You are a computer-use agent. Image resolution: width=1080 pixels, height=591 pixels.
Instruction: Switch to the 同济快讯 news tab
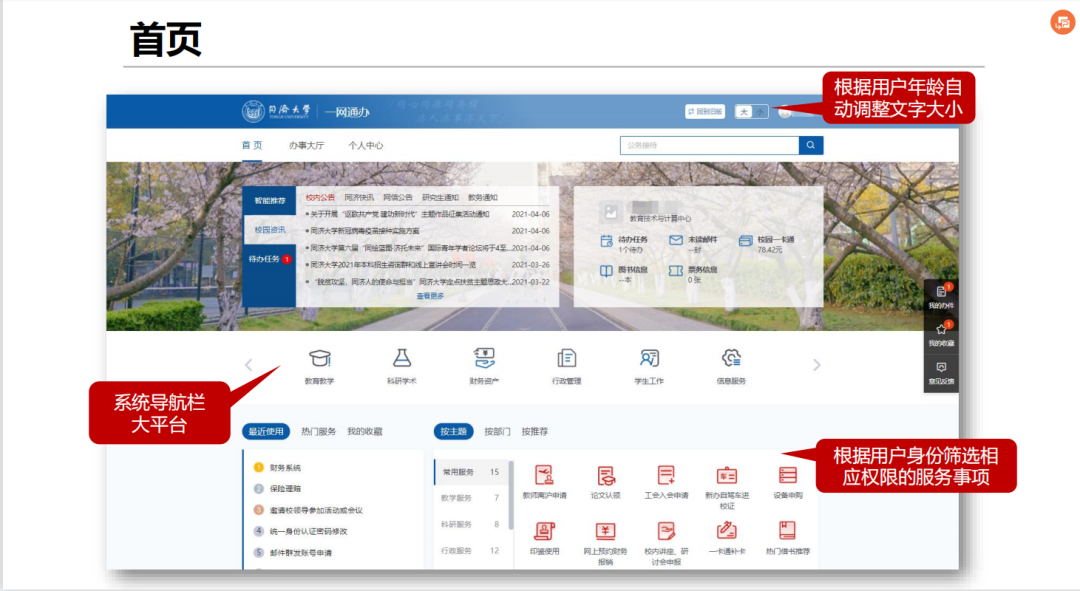(x=359, y=198)
